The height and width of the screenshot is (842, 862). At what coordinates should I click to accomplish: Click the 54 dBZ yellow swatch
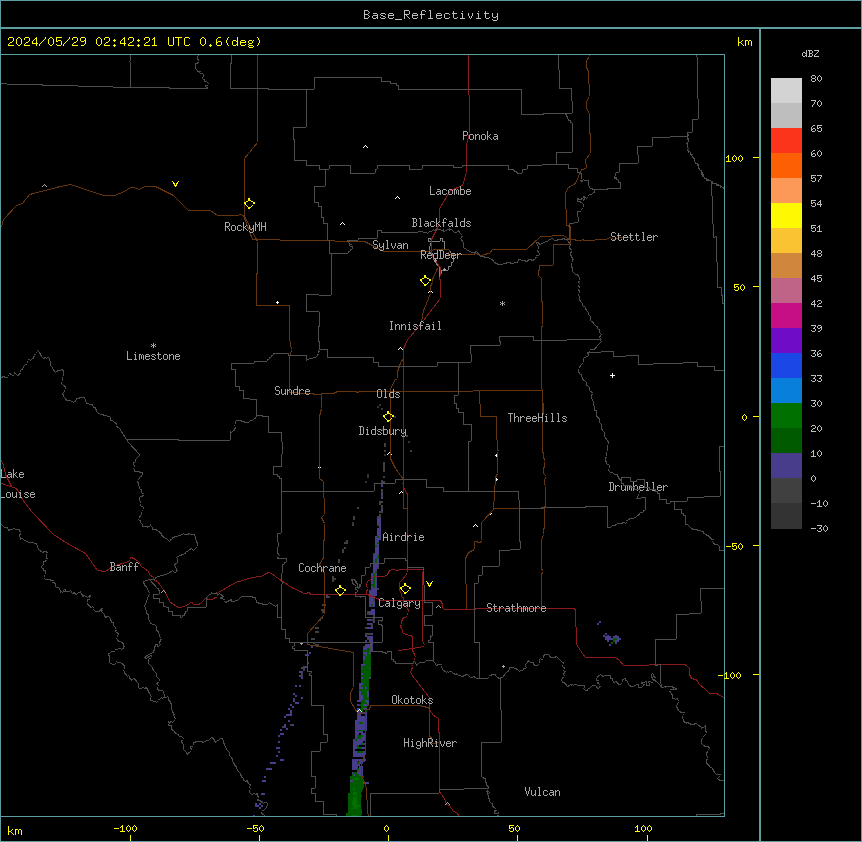[x=786, y=215]
